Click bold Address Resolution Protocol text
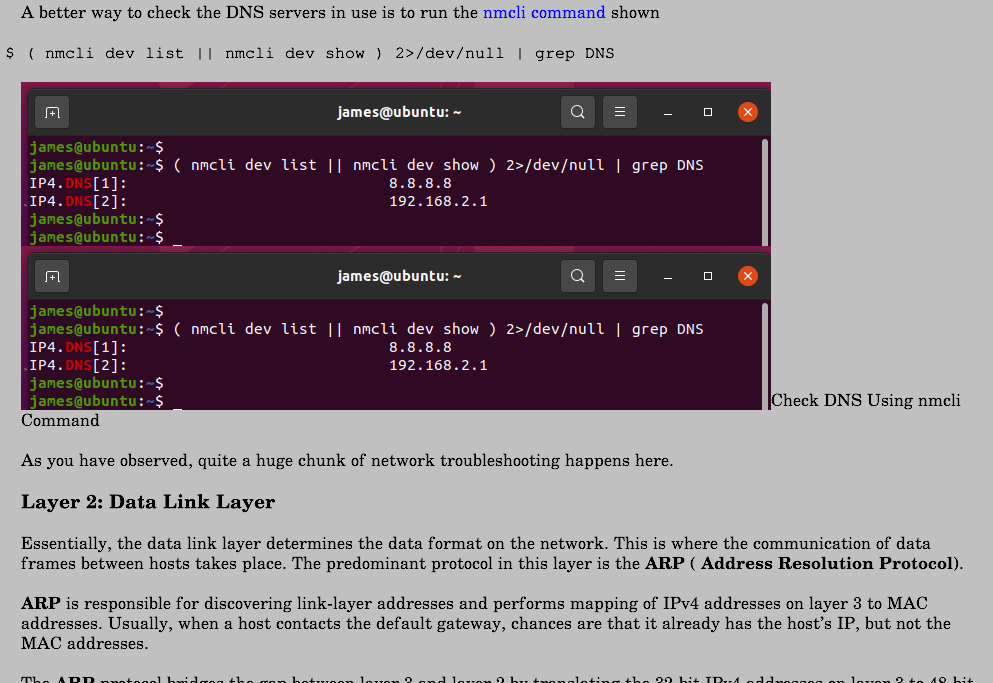 [x=827, y=563]
